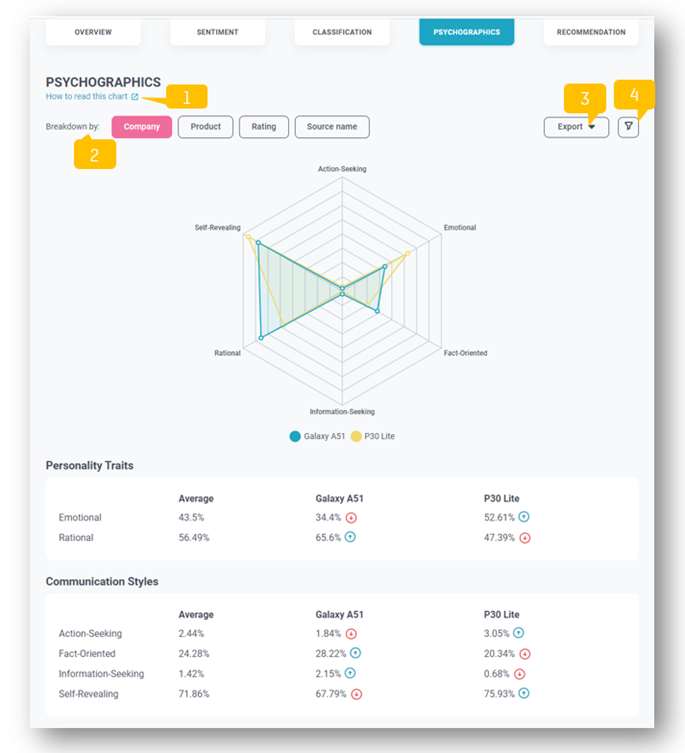
Task: Click up arrow next to Galaxy A51 Rational 65.6%
Action: pyautogui.click(x=350, y=537)
